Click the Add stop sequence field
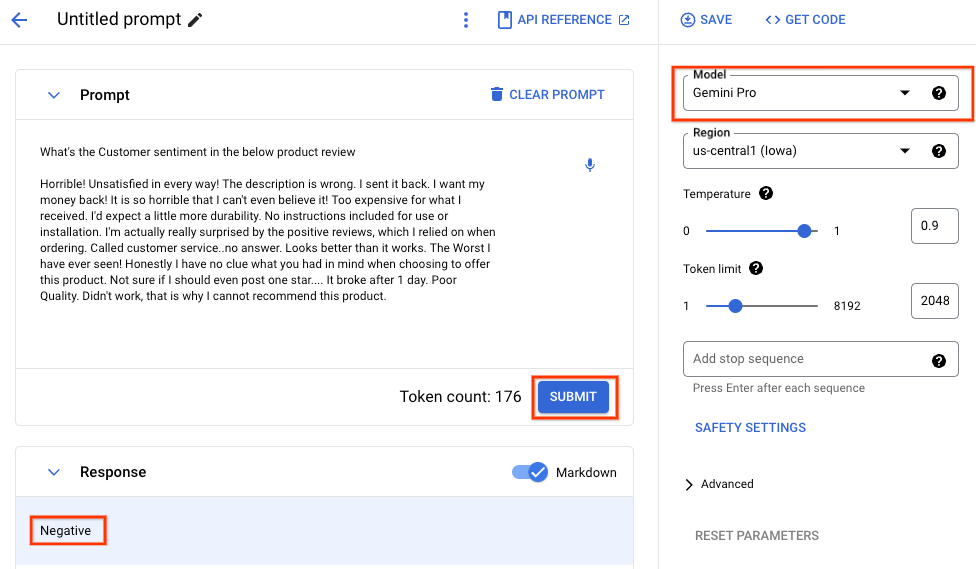 [805, 359]
